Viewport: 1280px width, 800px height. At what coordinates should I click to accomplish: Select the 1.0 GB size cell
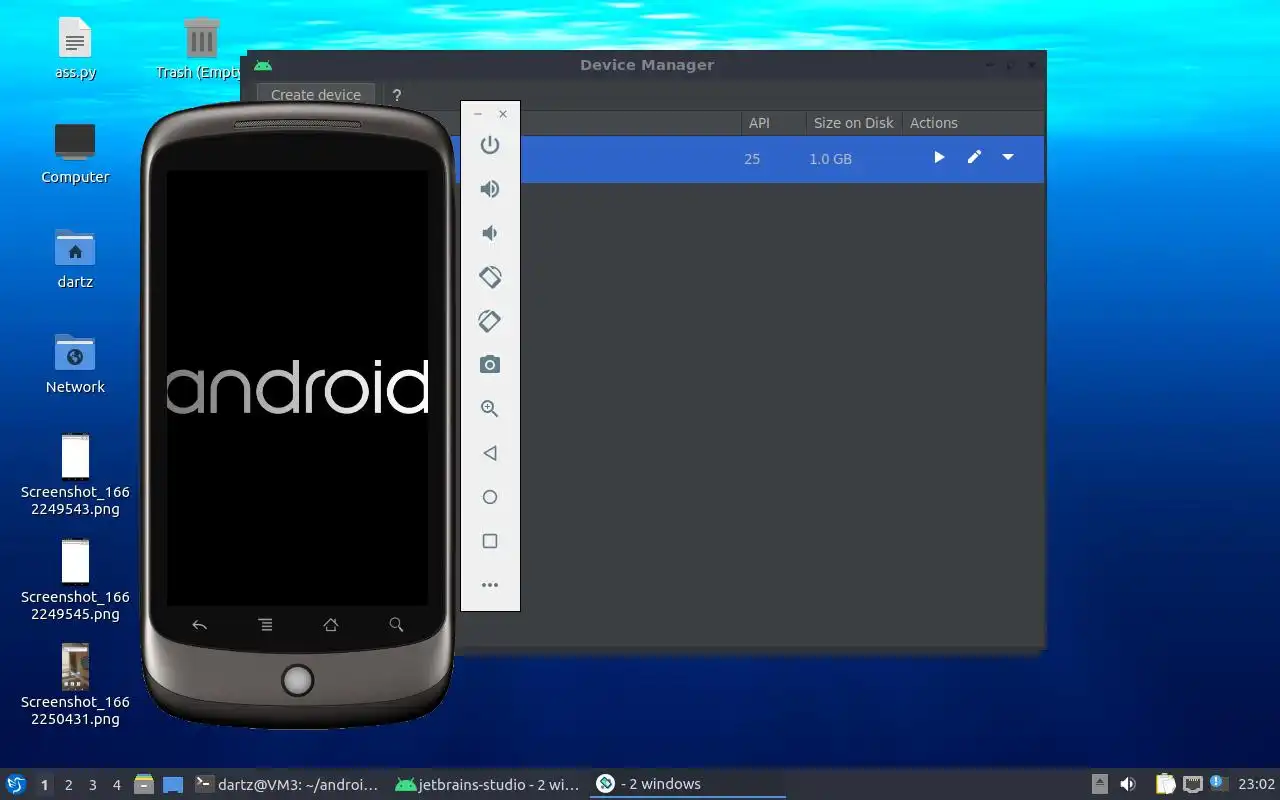click(831, 159)
